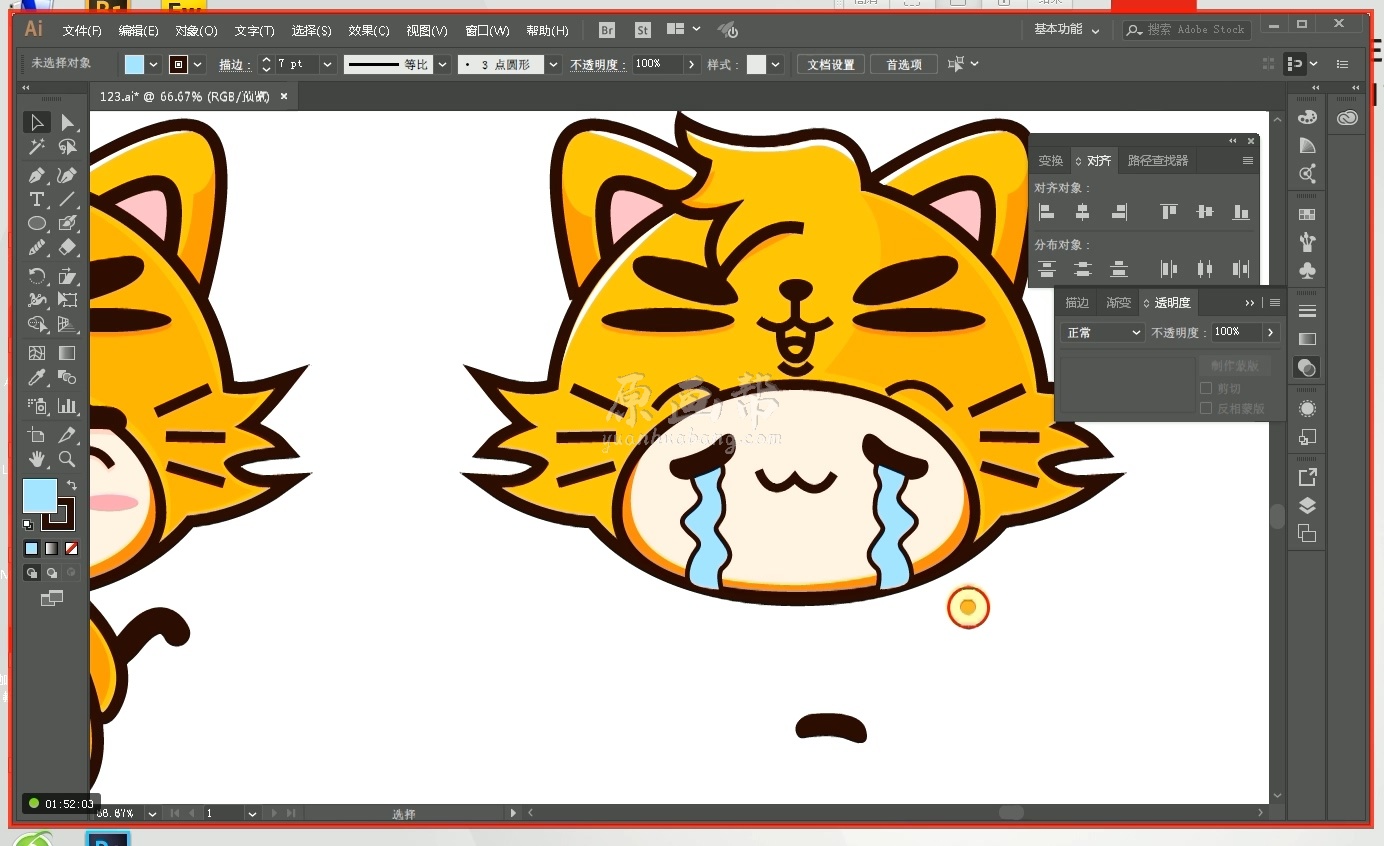Pick the Blend tool
The height and width of the screenshot is (846, 1384).
click(67, 377)
